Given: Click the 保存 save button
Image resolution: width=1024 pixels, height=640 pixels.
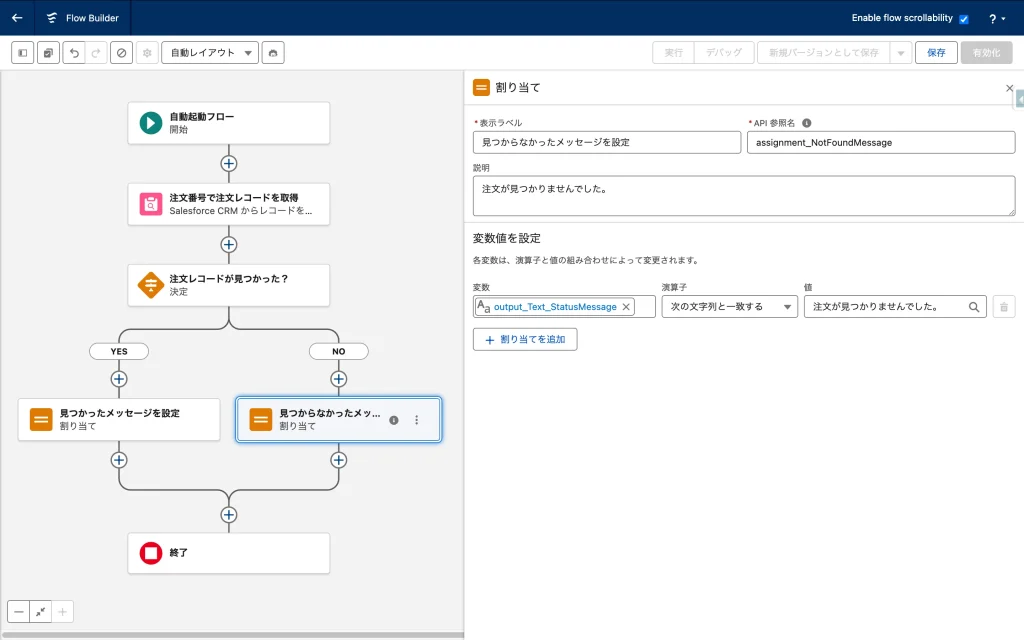Looking at the screenshot, I should [x=935, y=53].
